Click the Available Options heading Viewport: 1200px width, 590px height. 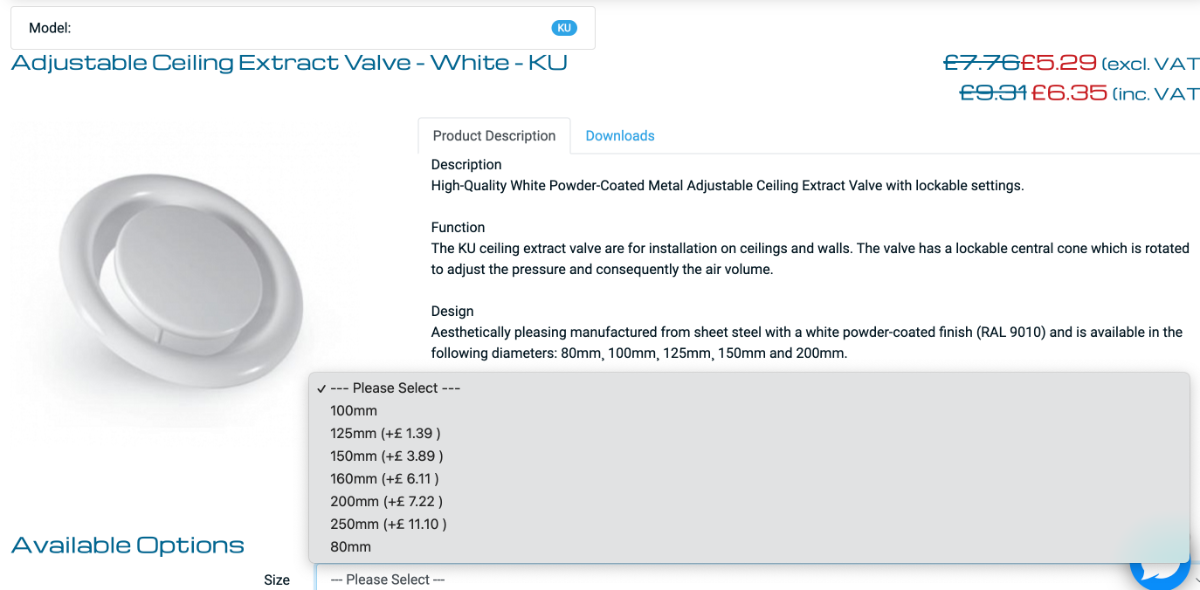click(x=128, y=545)
